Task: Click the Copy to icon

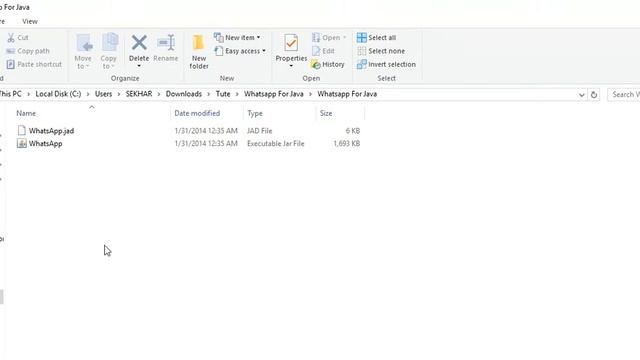Action: pyautogui.click(x=109, y=43)
